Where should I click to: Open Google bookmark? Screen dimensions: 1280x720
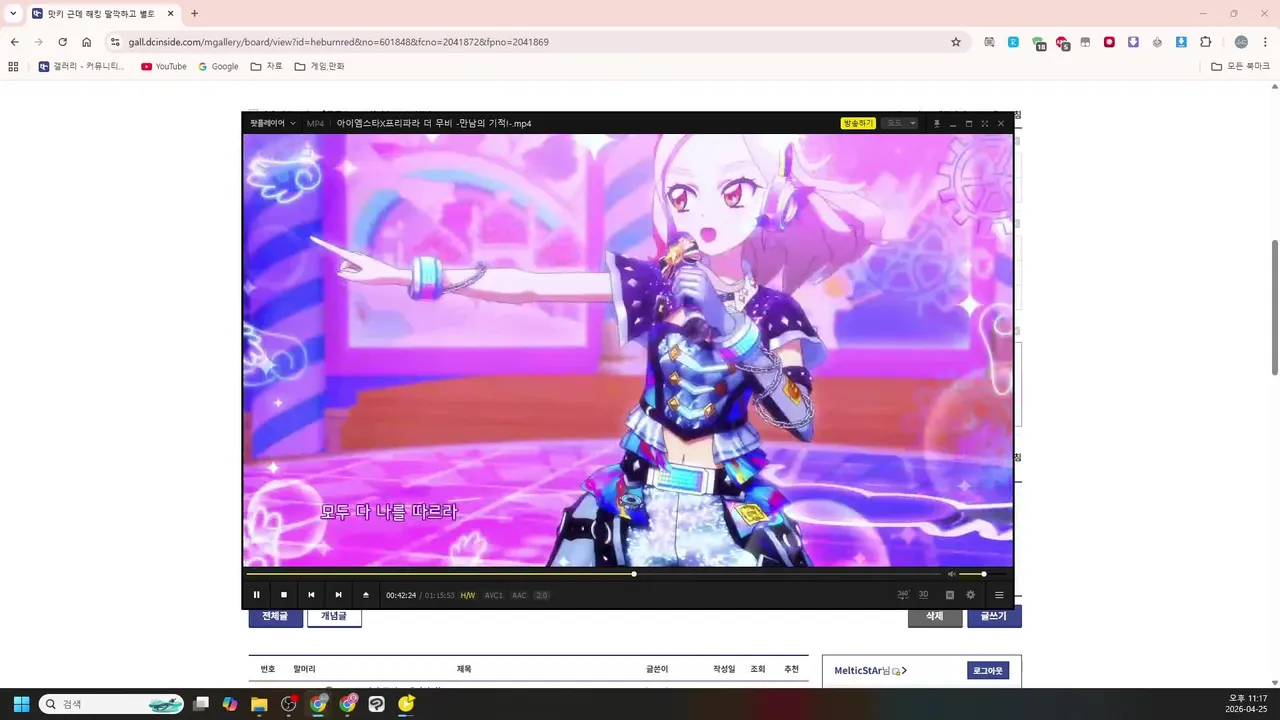coord(218,66)
